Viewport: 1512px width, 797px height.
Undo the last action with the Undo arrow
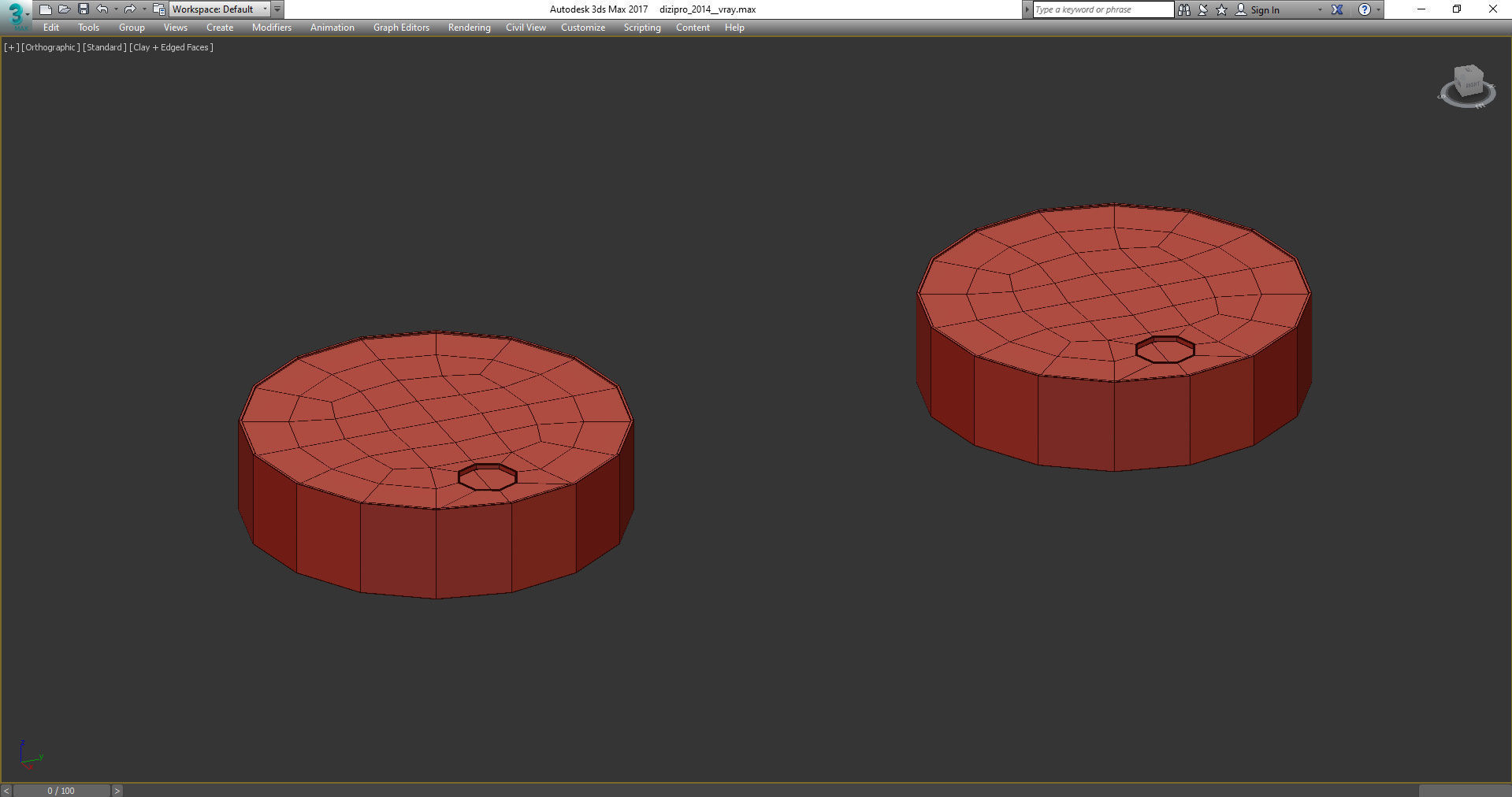[x=102, y=9]
